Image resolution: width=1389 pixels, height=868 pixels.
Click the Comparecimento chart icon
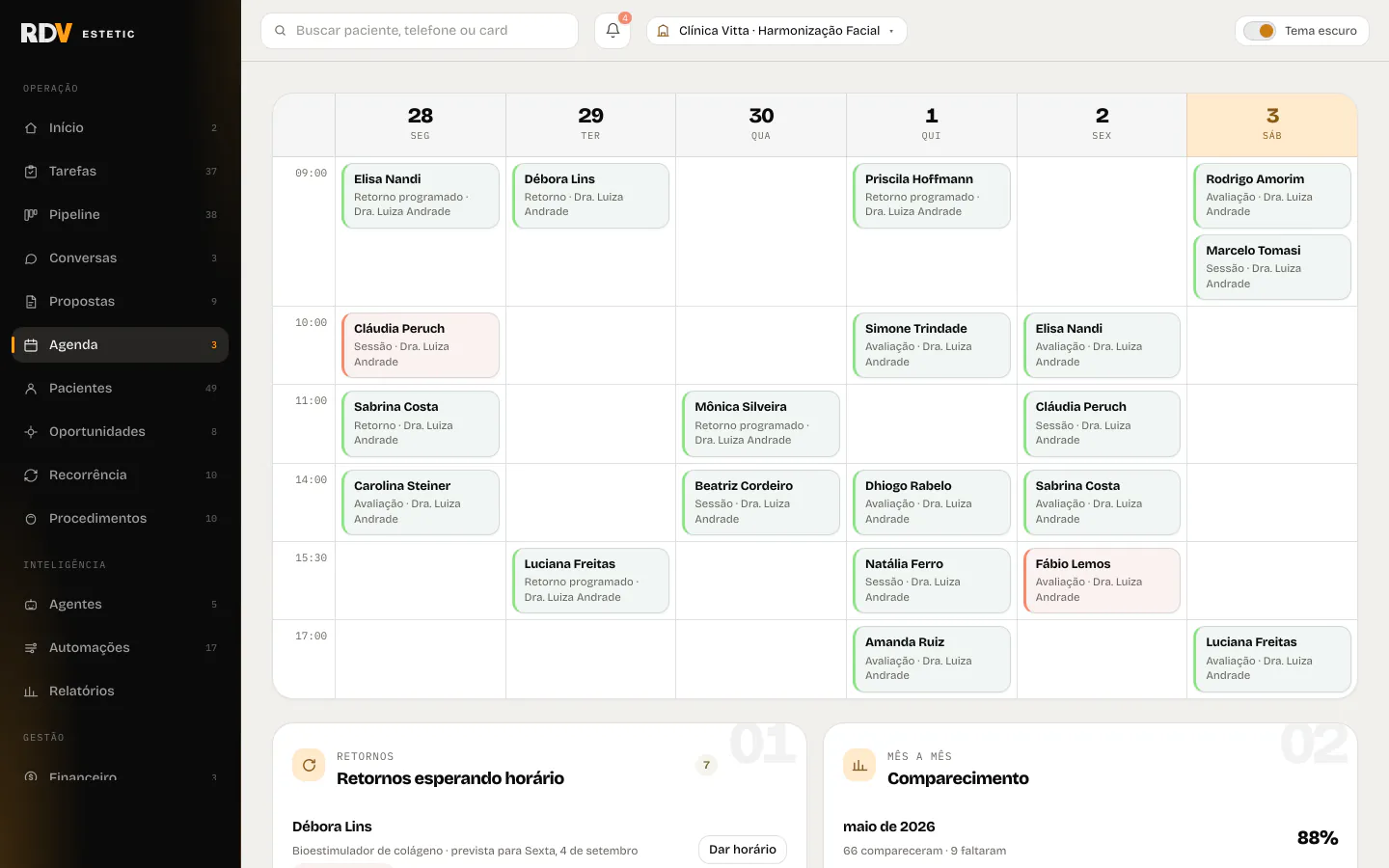(859, 765)
